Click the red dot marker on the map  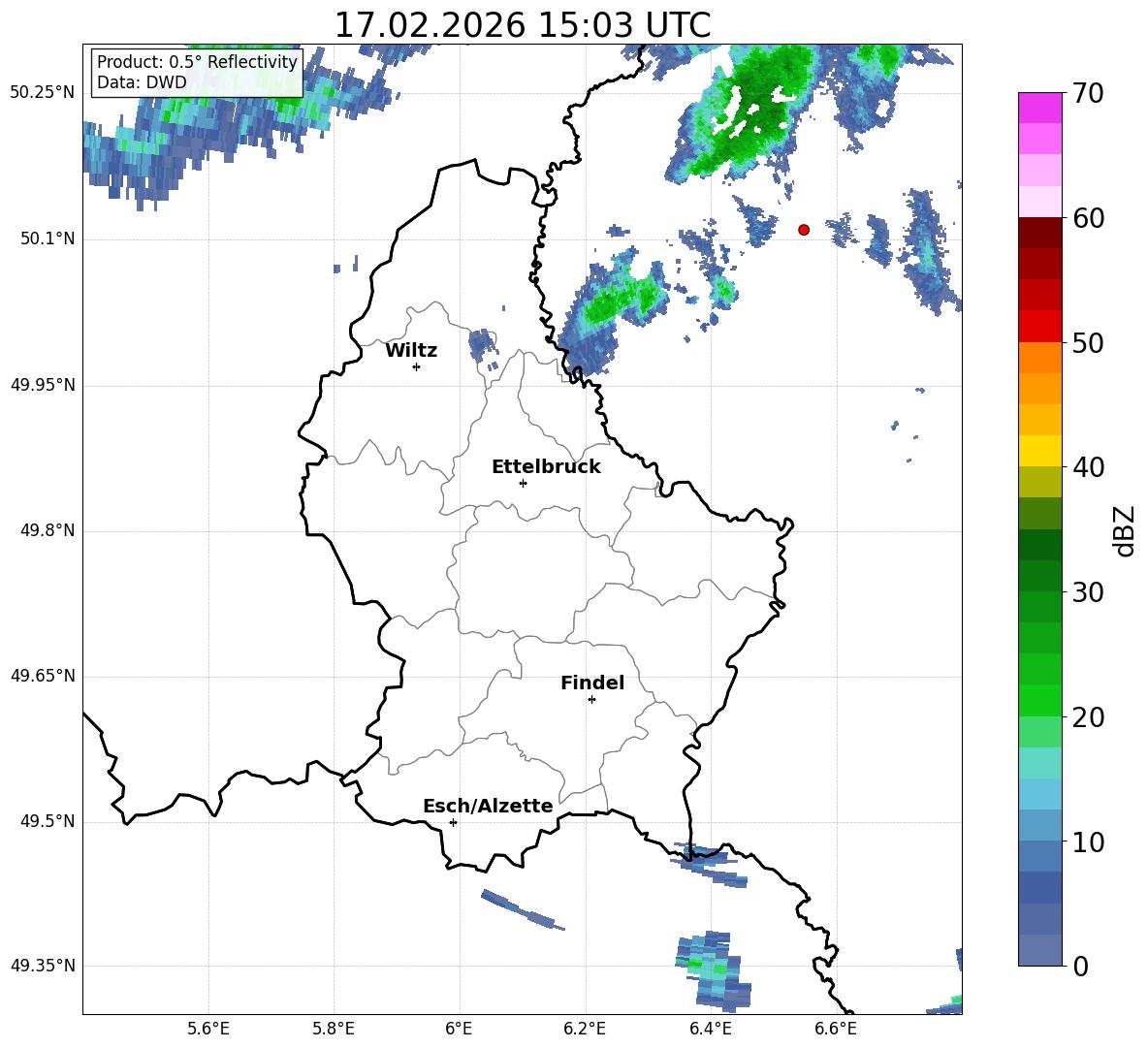pos(804,230)
